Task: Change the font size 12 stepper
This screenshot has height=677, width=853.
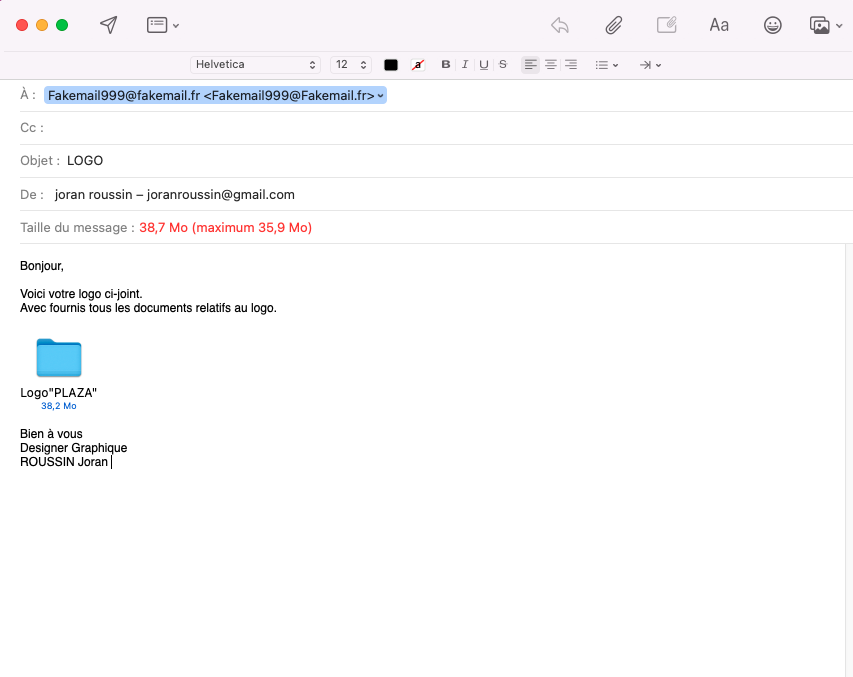Action: click(x=351, y=65)
